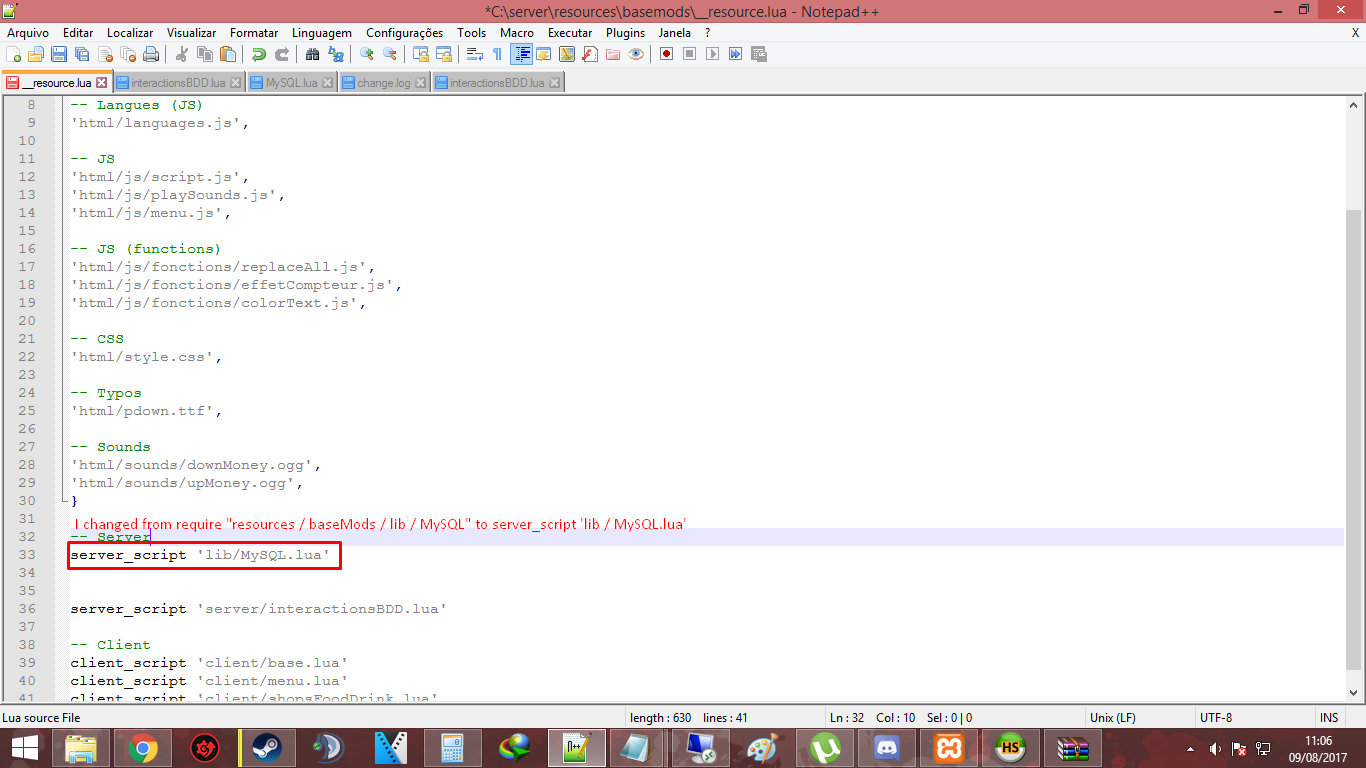The image size is (1366, 768).
Task: Save the current file via toolbar
Action: (x=59, y=54)
